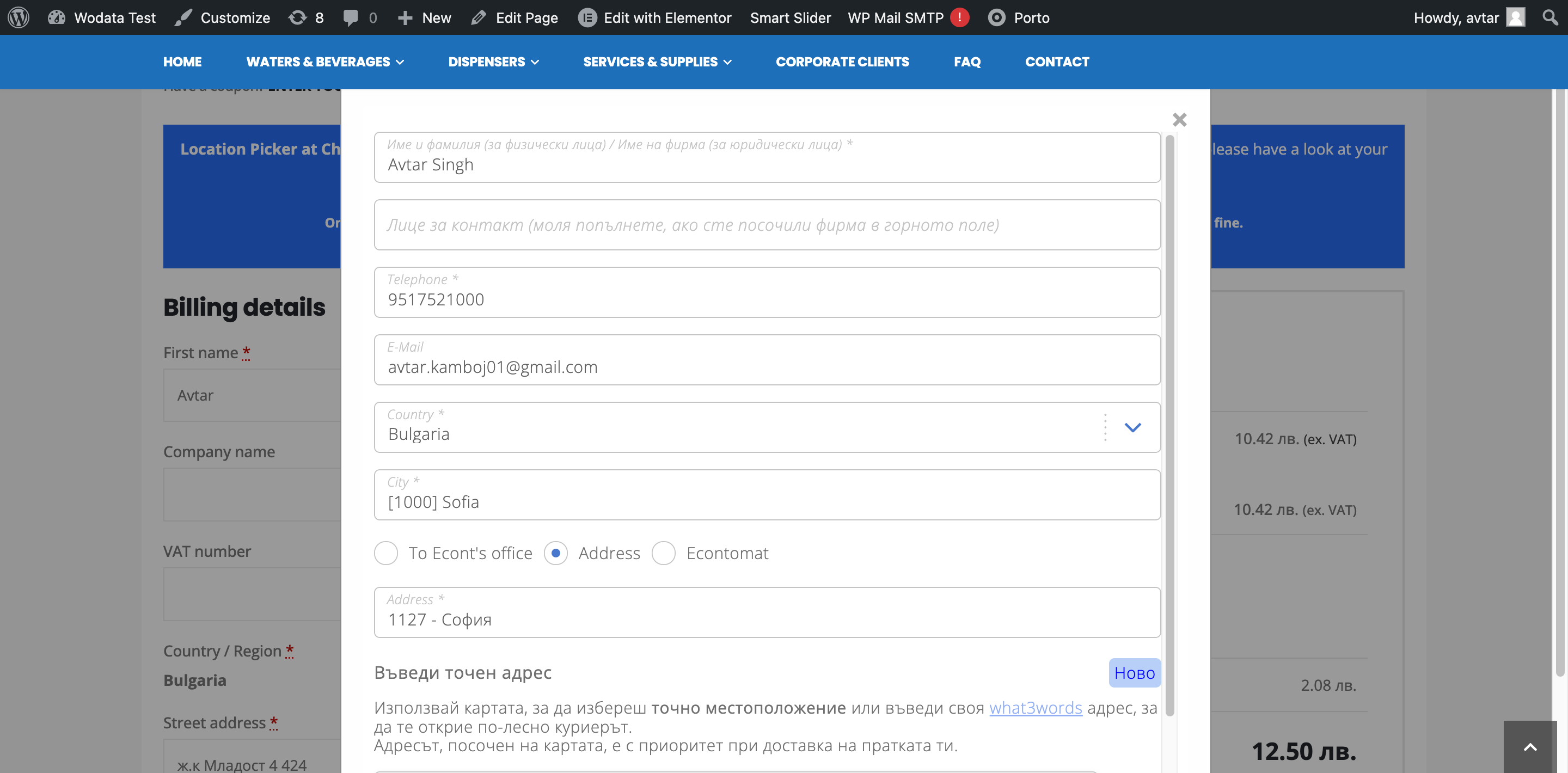
Task: Open the Corporate Clients menu item
Action: click(x=842, y=62)
